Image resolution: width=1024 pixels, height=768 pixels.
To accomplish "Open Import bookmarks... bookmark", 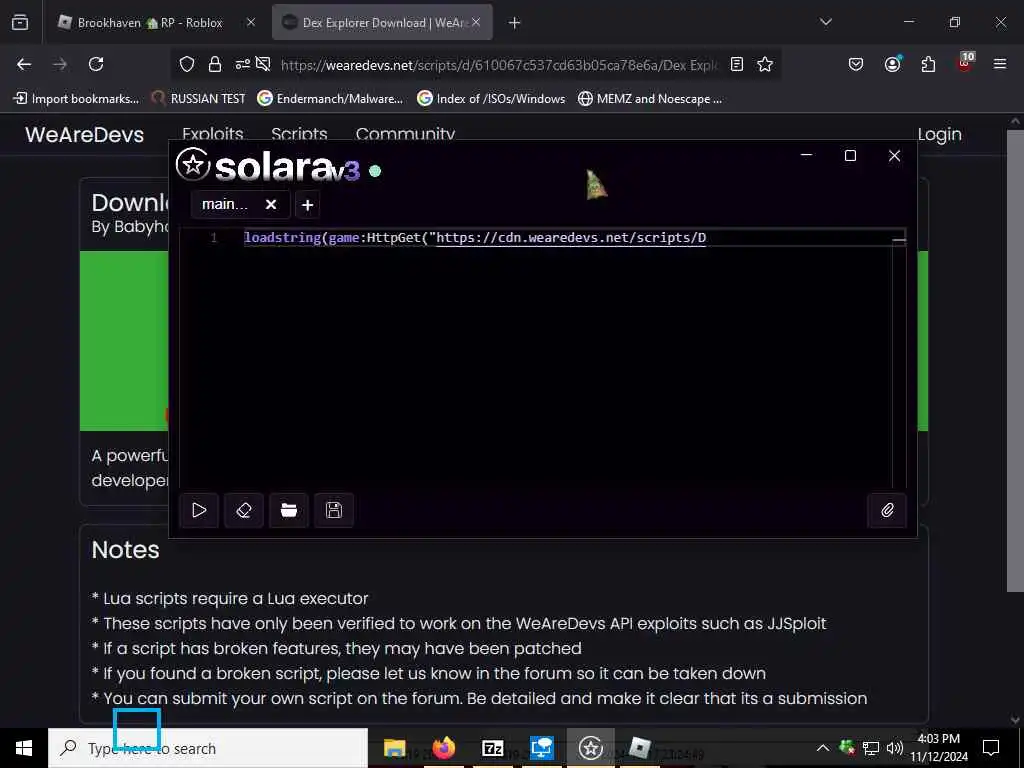I will click(x=76, y=99).
